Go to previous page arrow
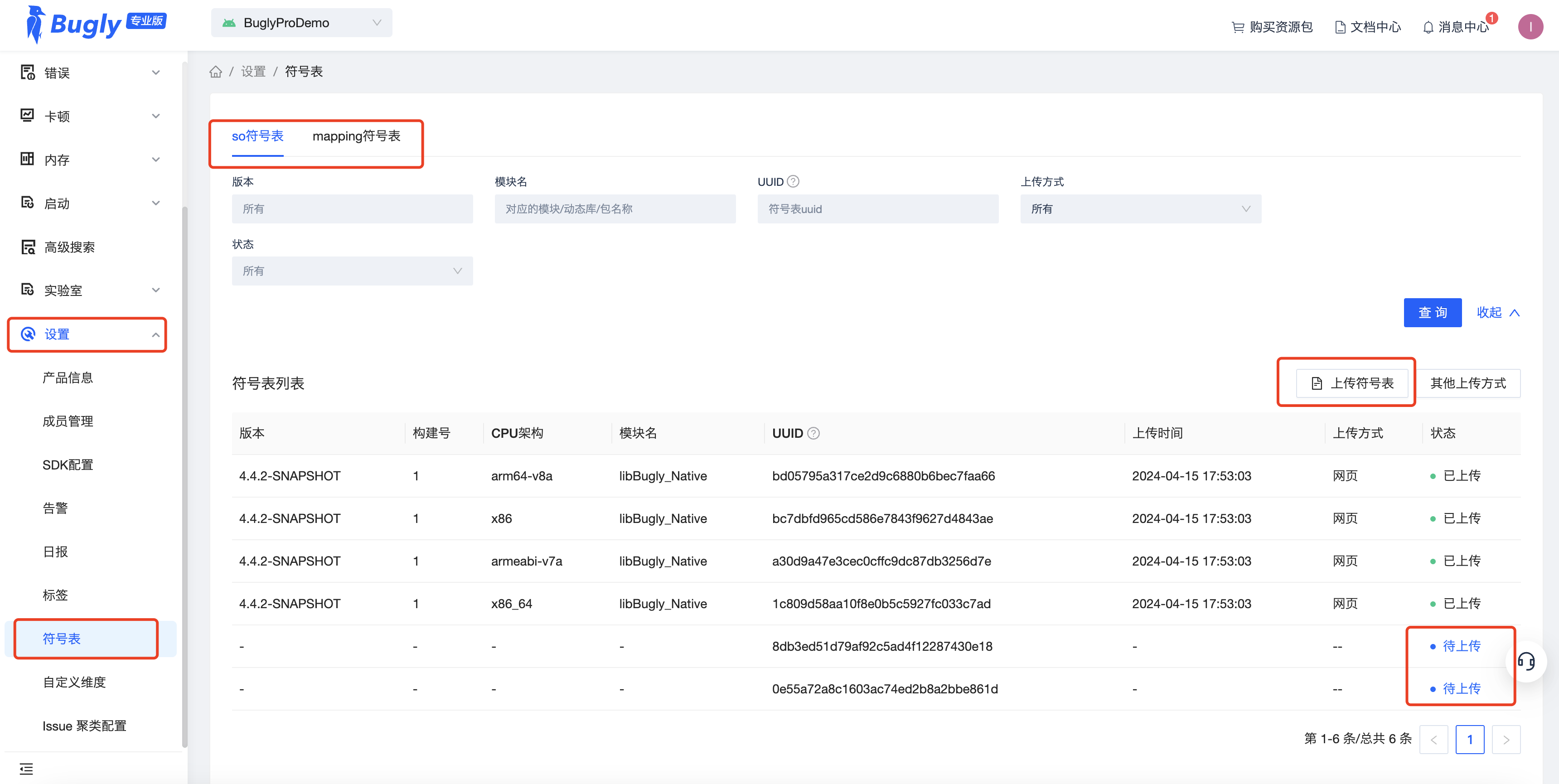 tap(1433, 739)
